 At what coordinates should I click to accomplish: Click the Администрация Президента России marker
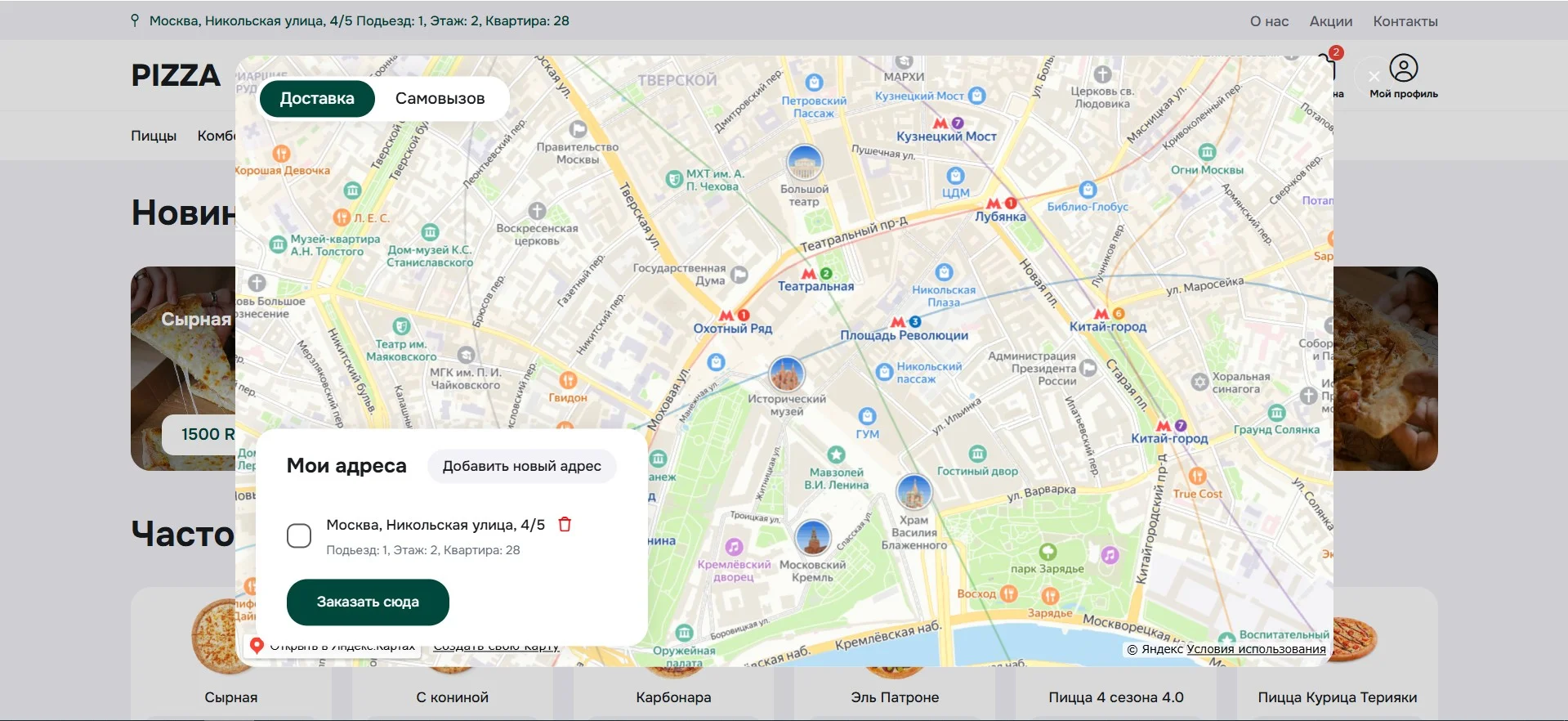click(x=1088, y=368)
